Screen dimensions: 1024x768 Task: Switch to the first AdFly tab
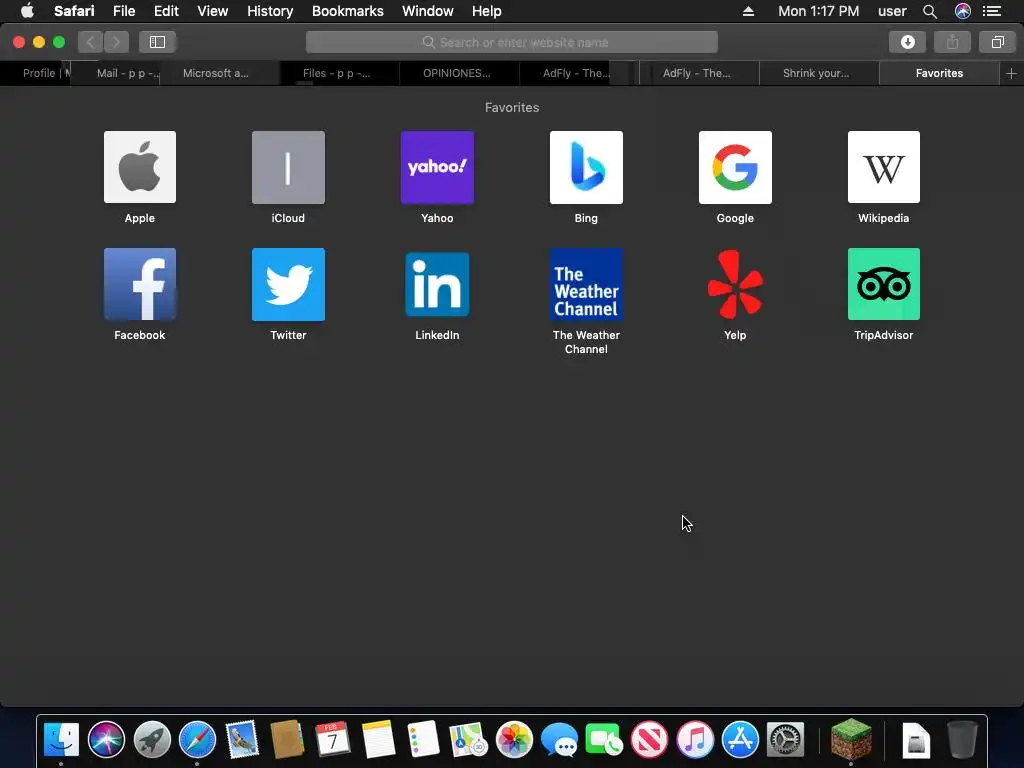pos(577,73)
